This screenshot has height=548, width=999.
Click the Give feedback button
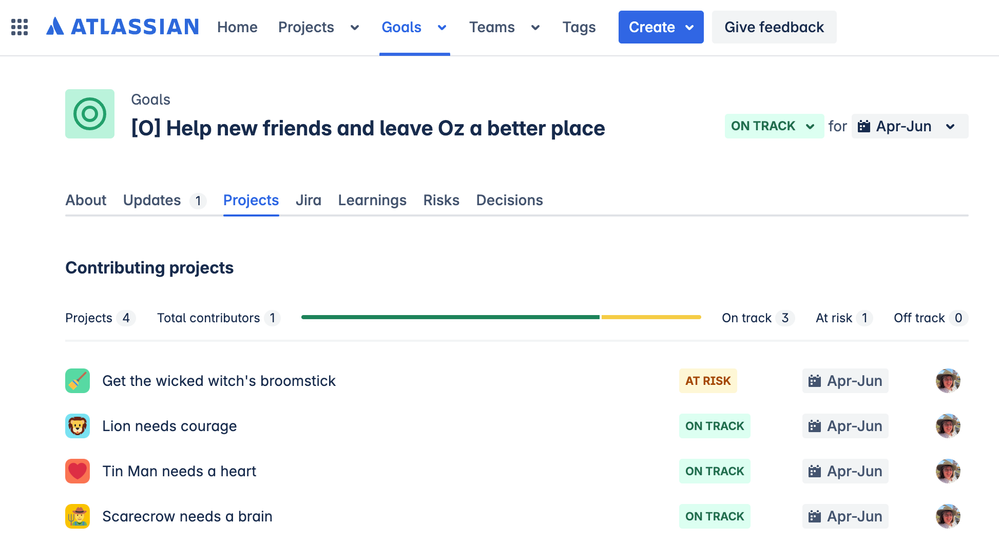[x=774, y=27]
